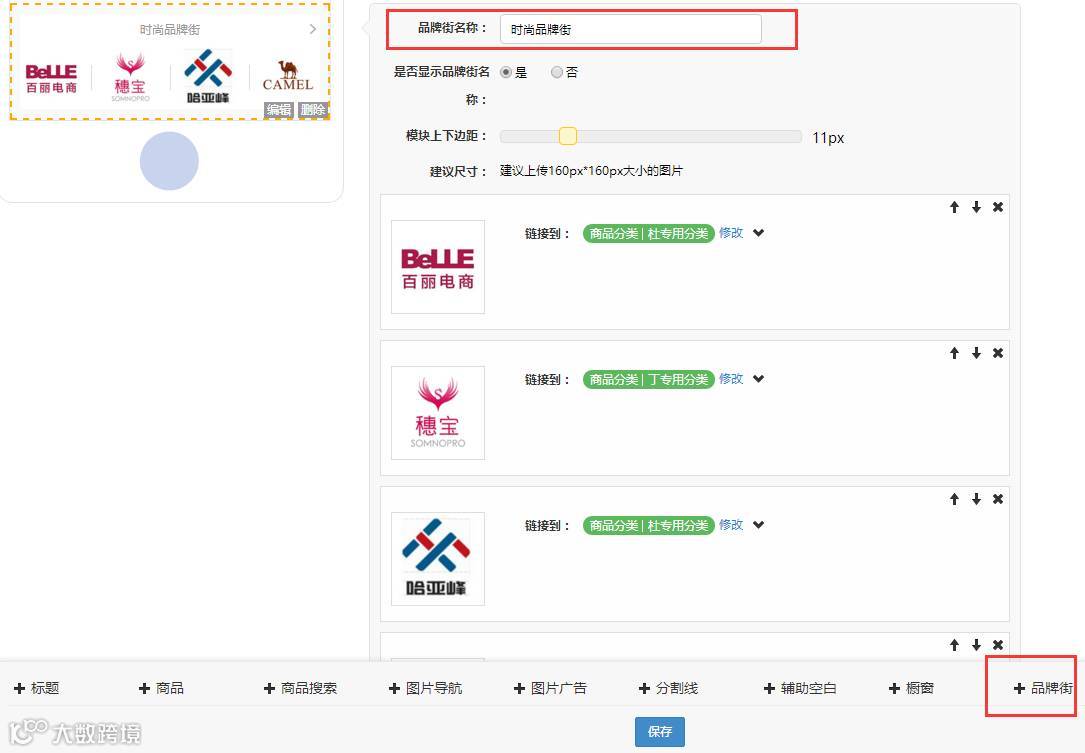Click the 保存 button

point(659,732)
